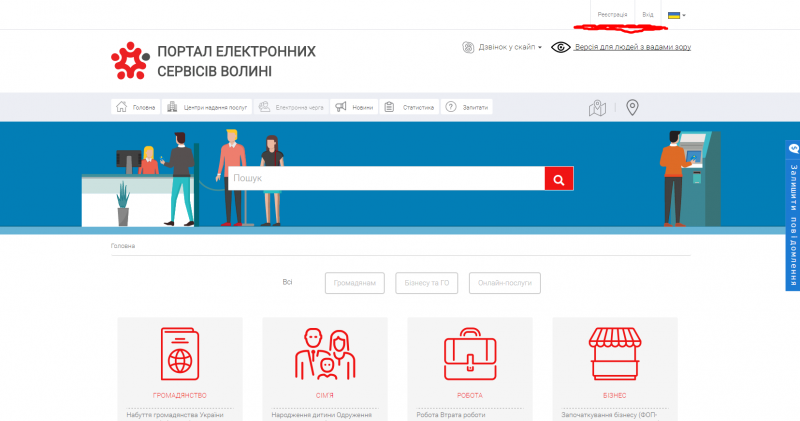Screen dimensions: 800x421
Task: Open Запитати question menu item
Action: click(x=467, y=107)
